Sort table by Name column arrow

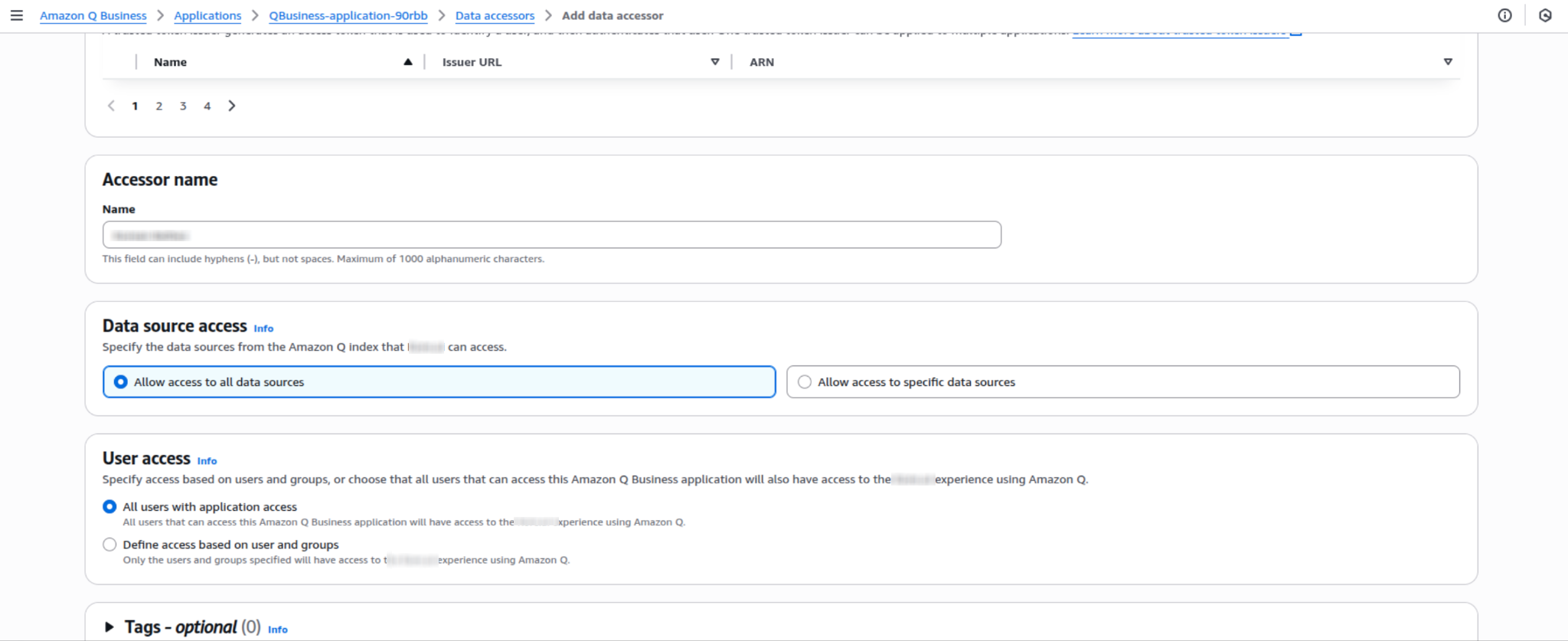408,62
